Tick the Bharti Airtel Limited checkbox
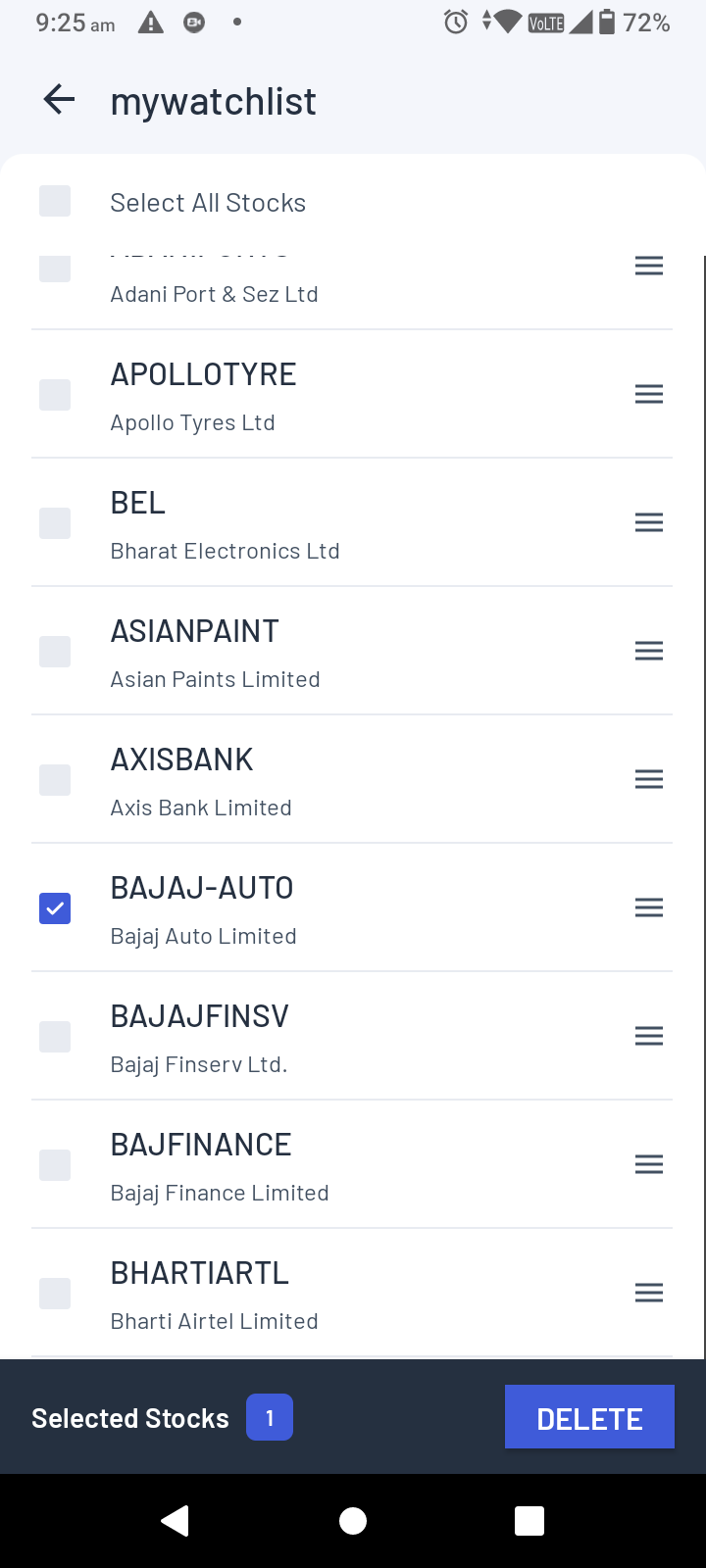 click(x=55, y=1294)
